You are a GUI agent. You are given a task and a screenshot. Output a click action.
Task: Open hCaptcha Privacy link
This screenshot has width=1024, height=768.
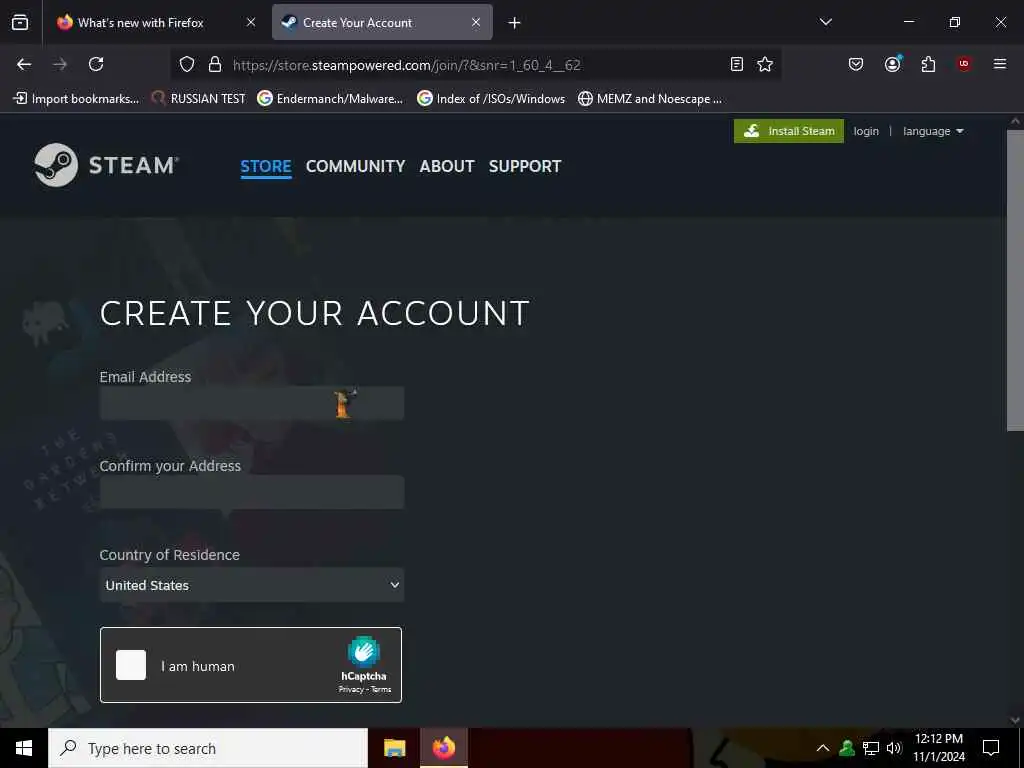pos(351,690)
